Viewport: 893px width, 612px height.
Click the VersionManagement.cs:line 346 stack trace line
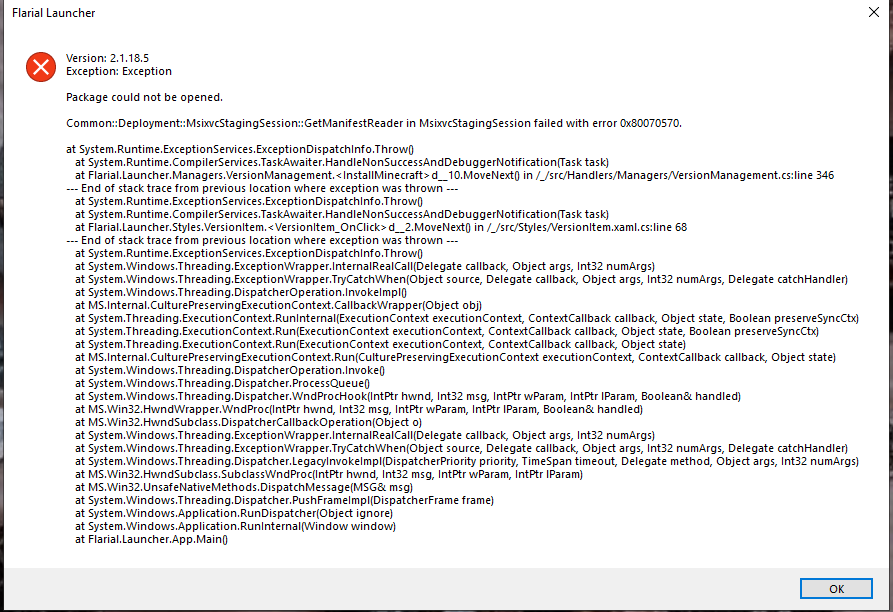[x=454, y=175]
